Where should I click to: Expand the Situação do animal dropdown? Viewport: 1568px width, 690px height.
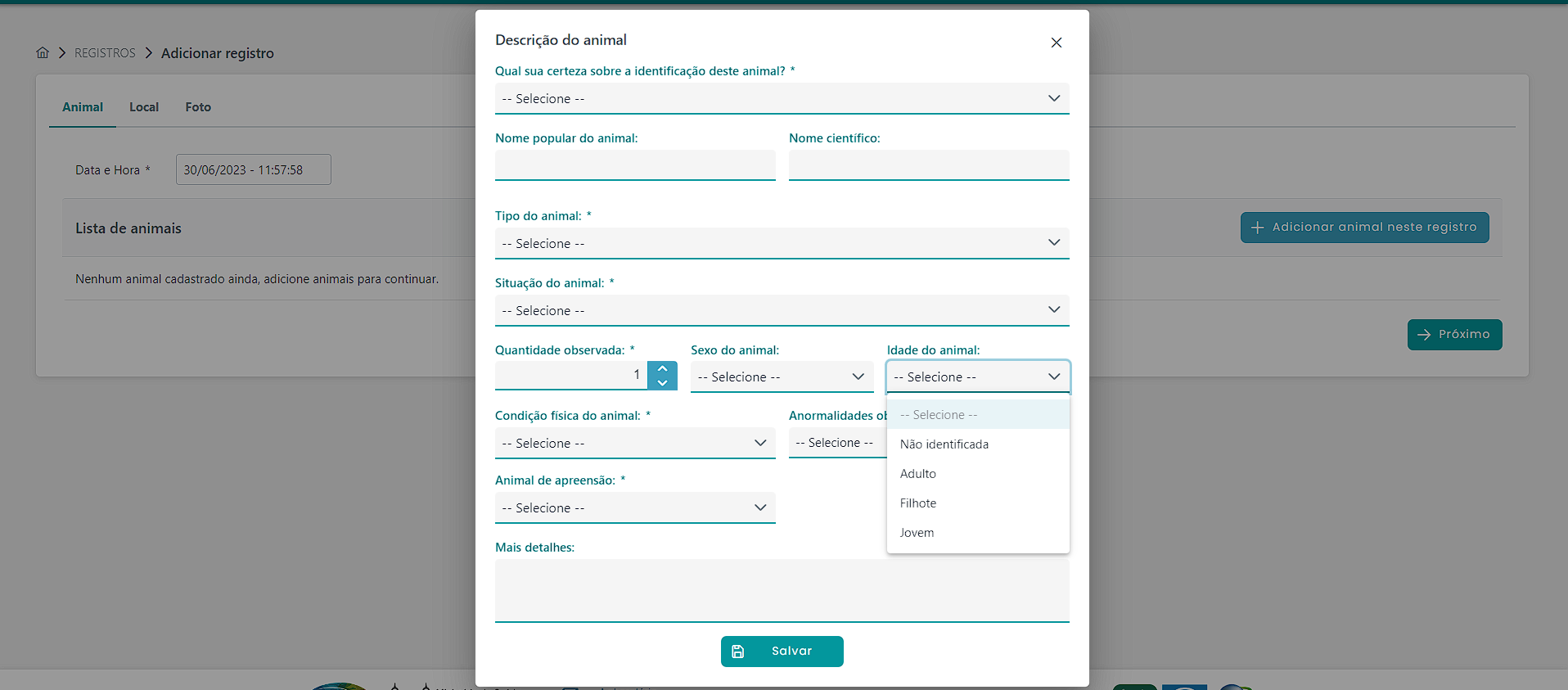[782, 310]
